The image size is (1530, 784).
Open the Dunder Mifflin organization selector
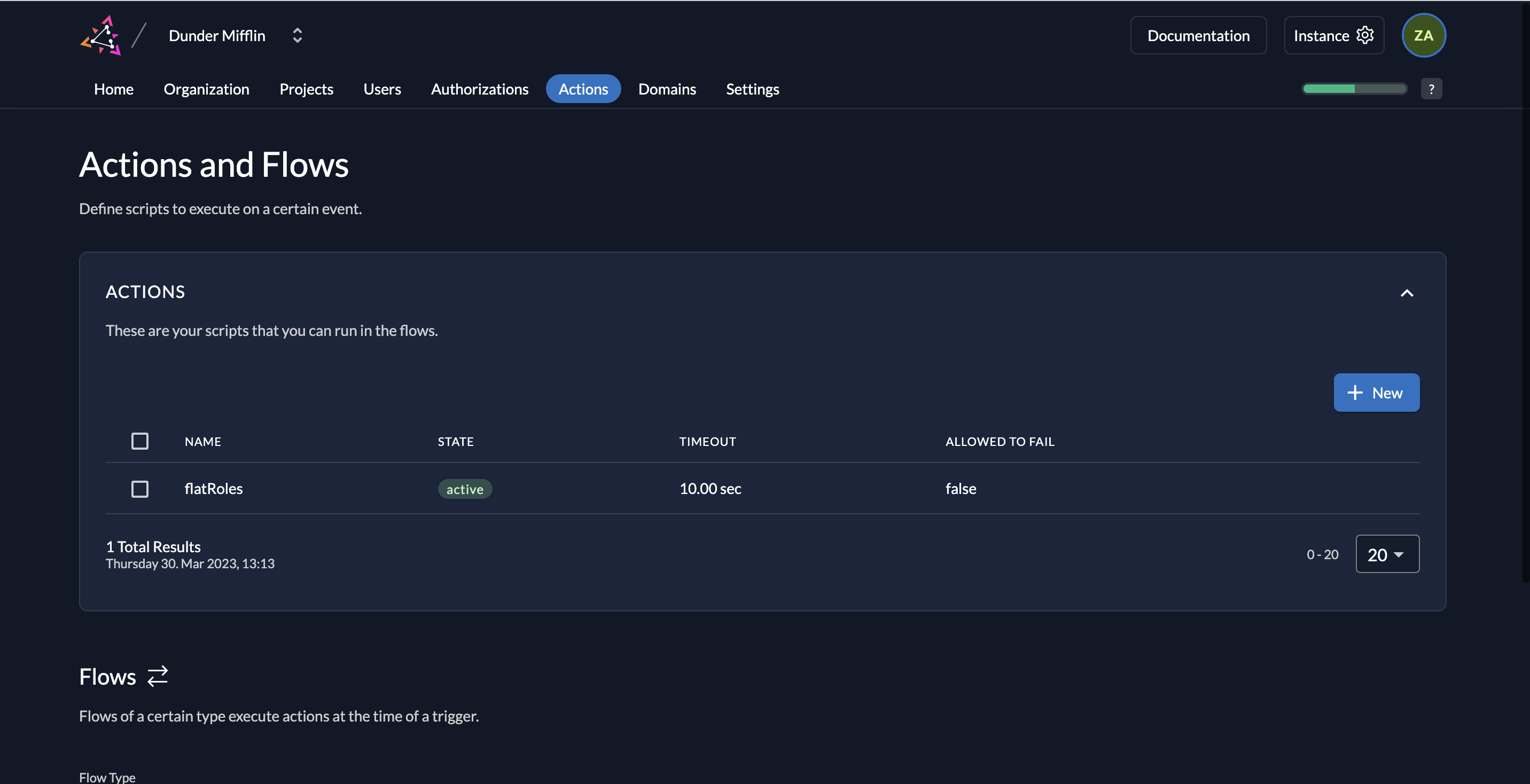click(217, 36)
